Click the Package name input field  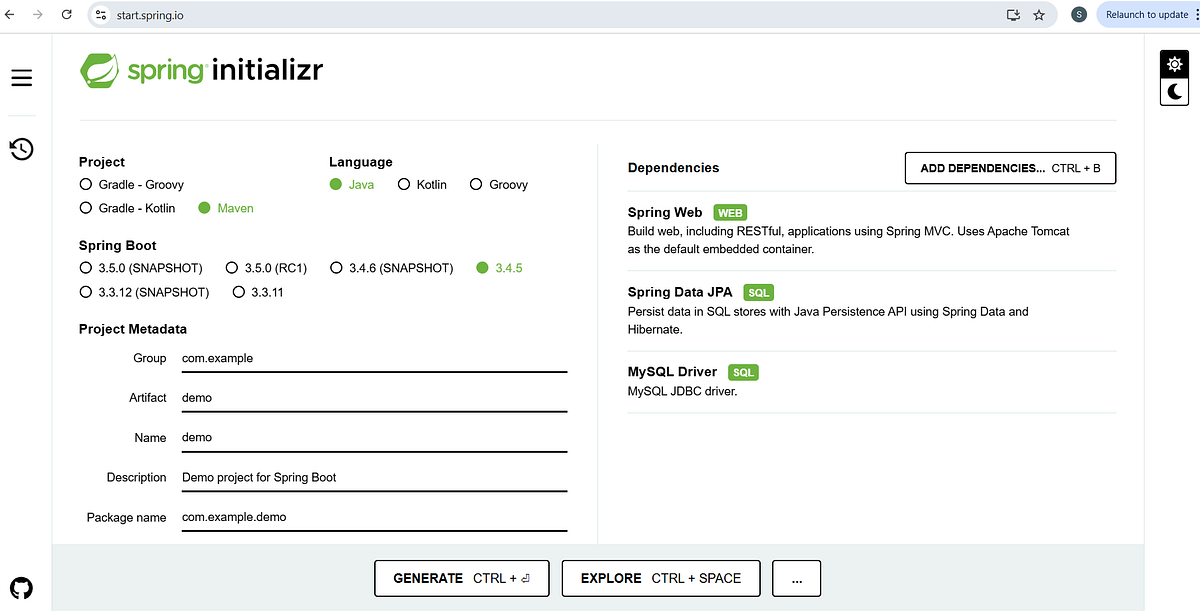(374, 518)
